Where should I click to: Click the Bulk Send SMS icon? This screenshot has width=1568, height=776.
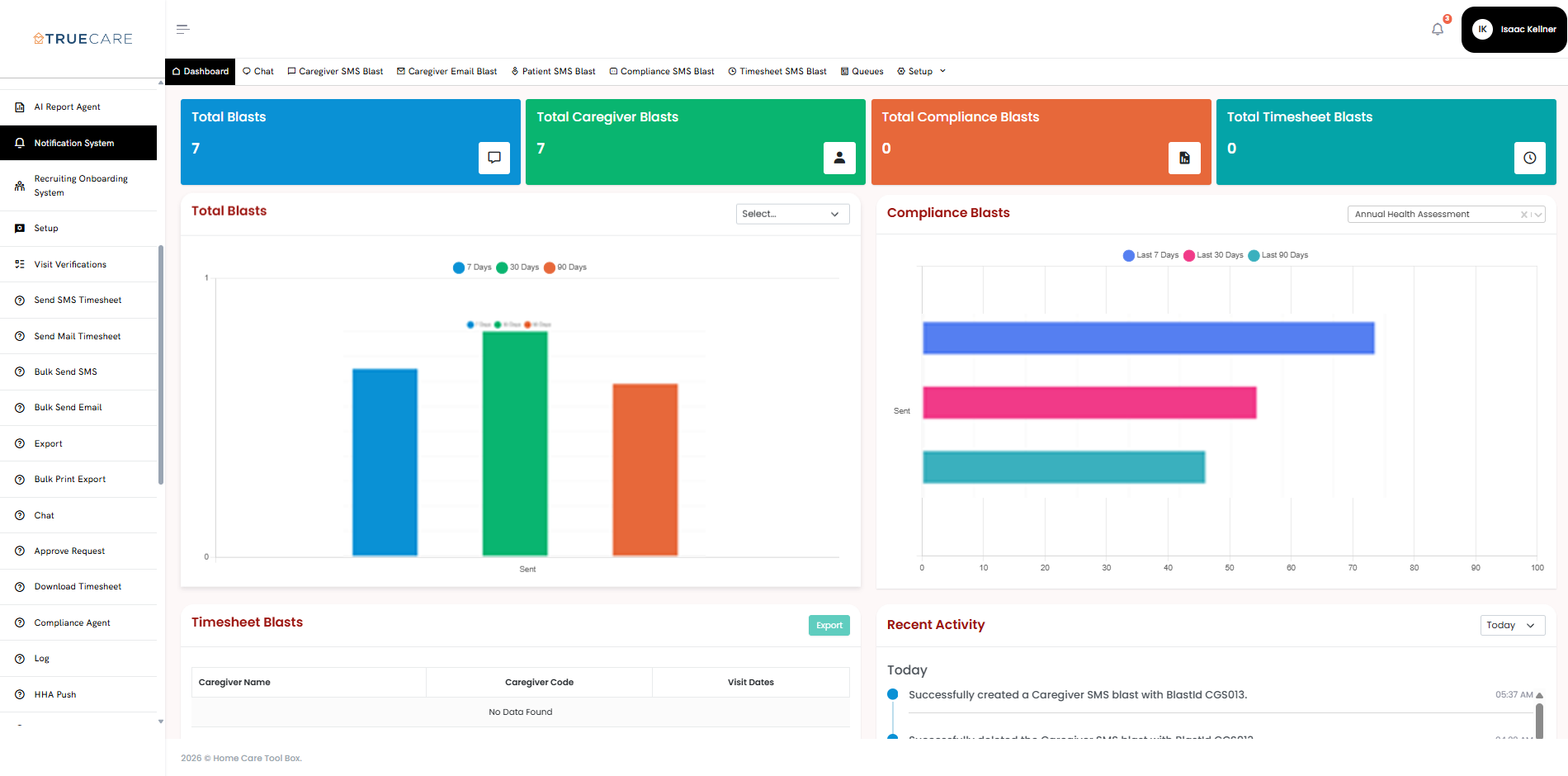point(20,372)
